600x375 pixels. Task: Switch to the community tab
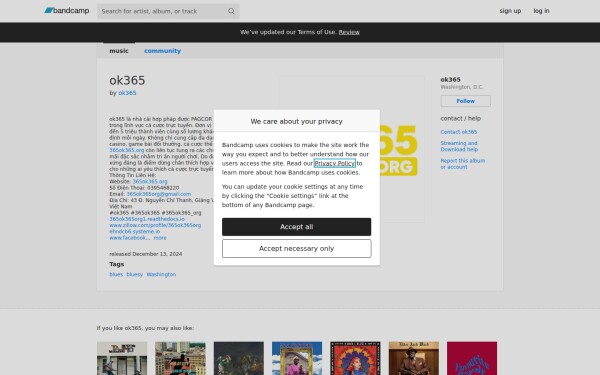coord(162,51)
